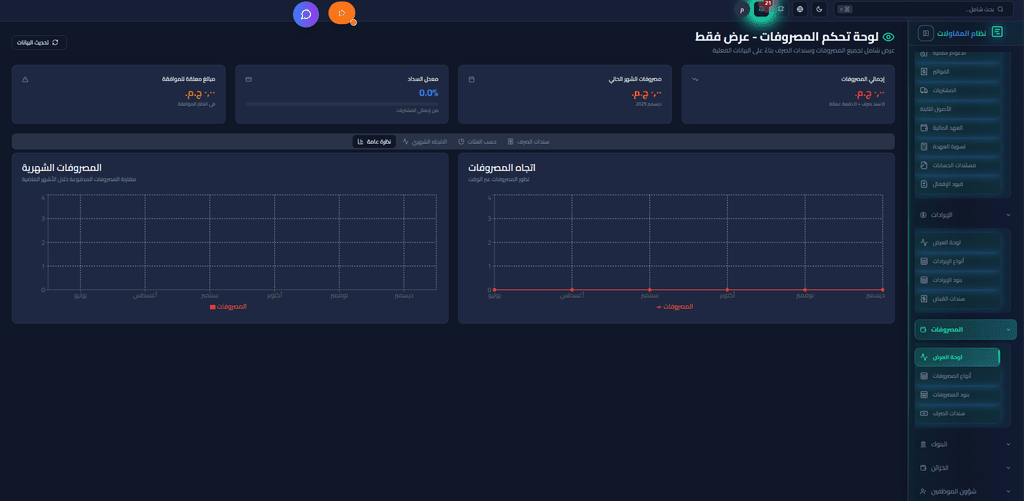This screenshot has width=1024, height=501.
Task: Click the orange floating assistant button
Action: tap(342, 14)
